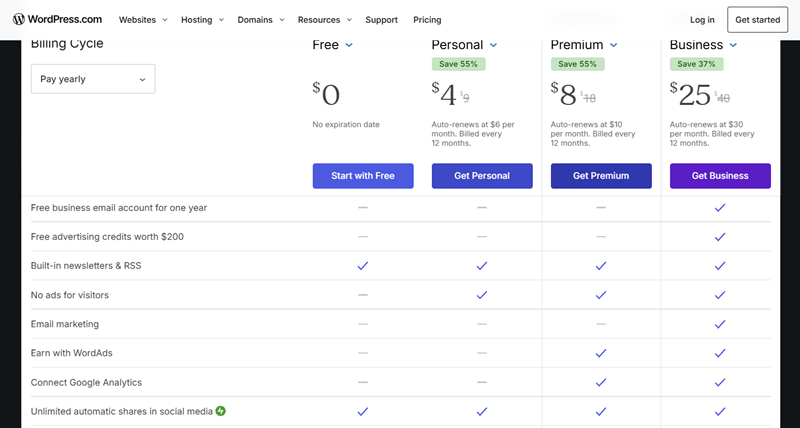Click the WordPress.com logo
The width and height of the screenshot is (800, 428).
tap(57, 19)
